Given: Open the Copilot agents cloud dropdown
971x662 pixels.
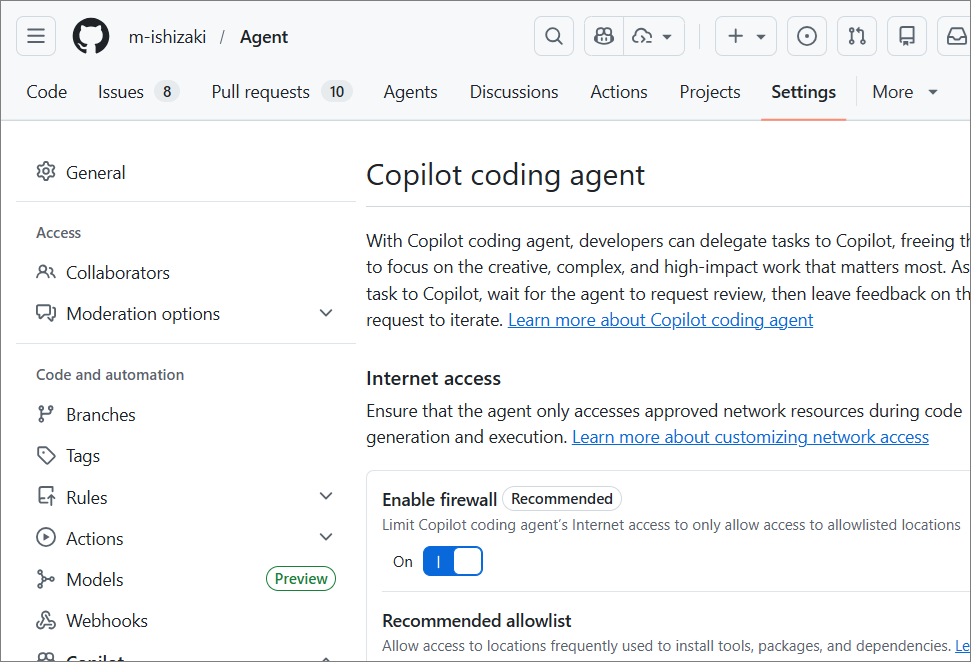Looking at the screenshot, I should pyautogui.click(x=653, y=37).
